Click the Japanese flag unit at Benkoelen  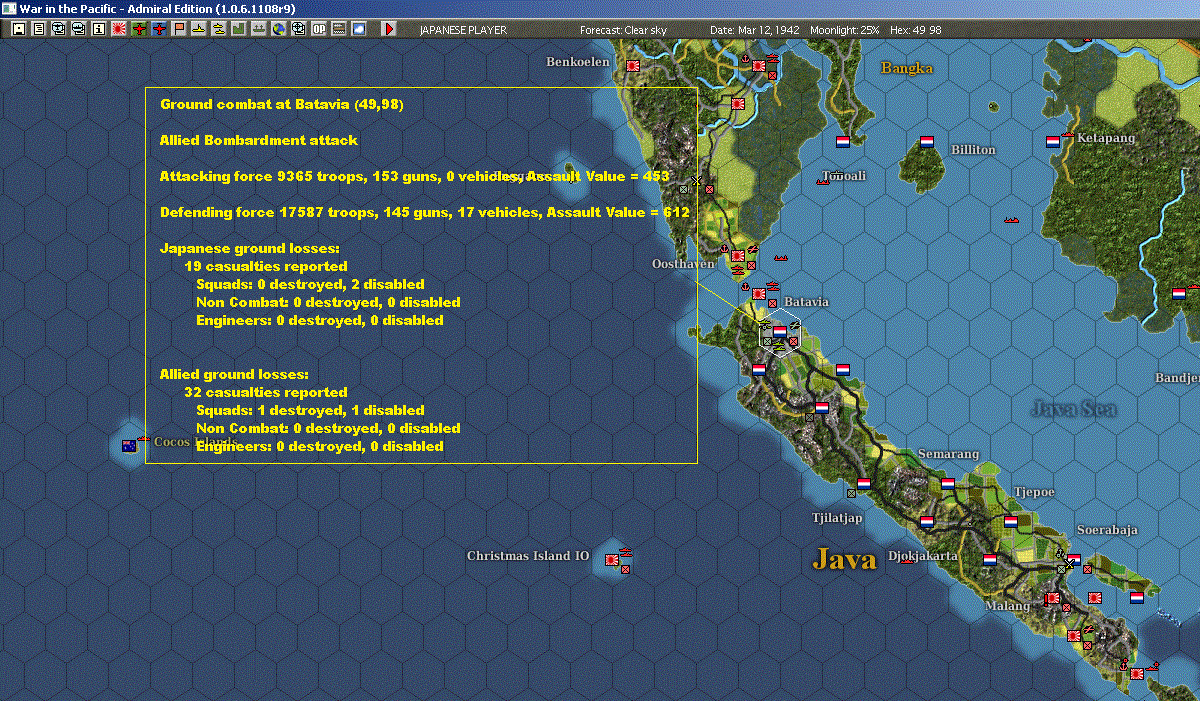(632, 65)
